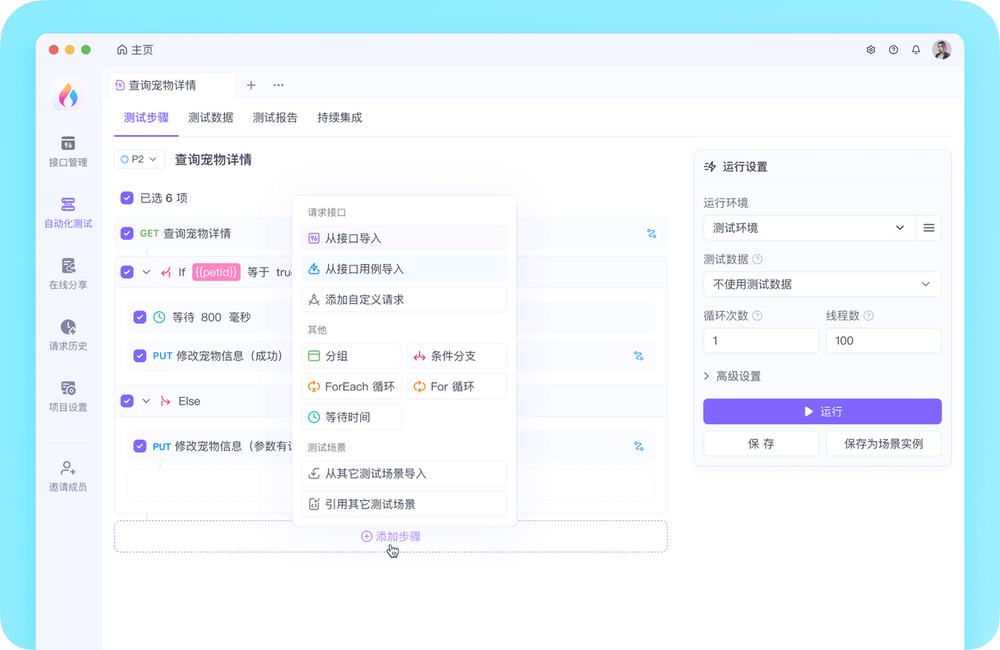Open the 不使用测试数据 dropdown
This screenshot has height=650, width=1000.
pyautogui.click(x=822, y=284)
